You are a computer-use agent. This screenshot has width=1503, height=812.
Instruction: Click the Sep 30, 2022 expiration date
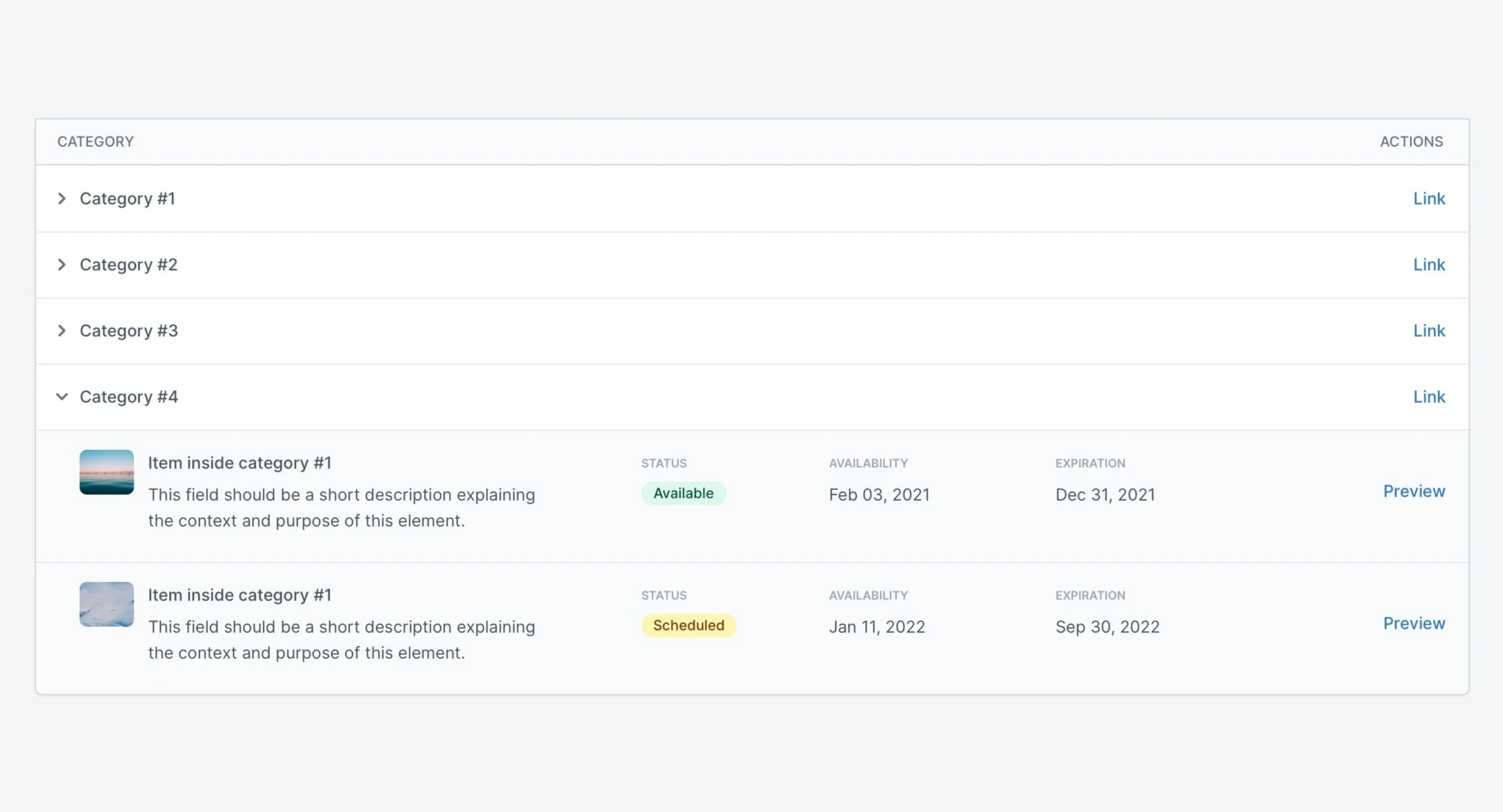click(1107, 627)
